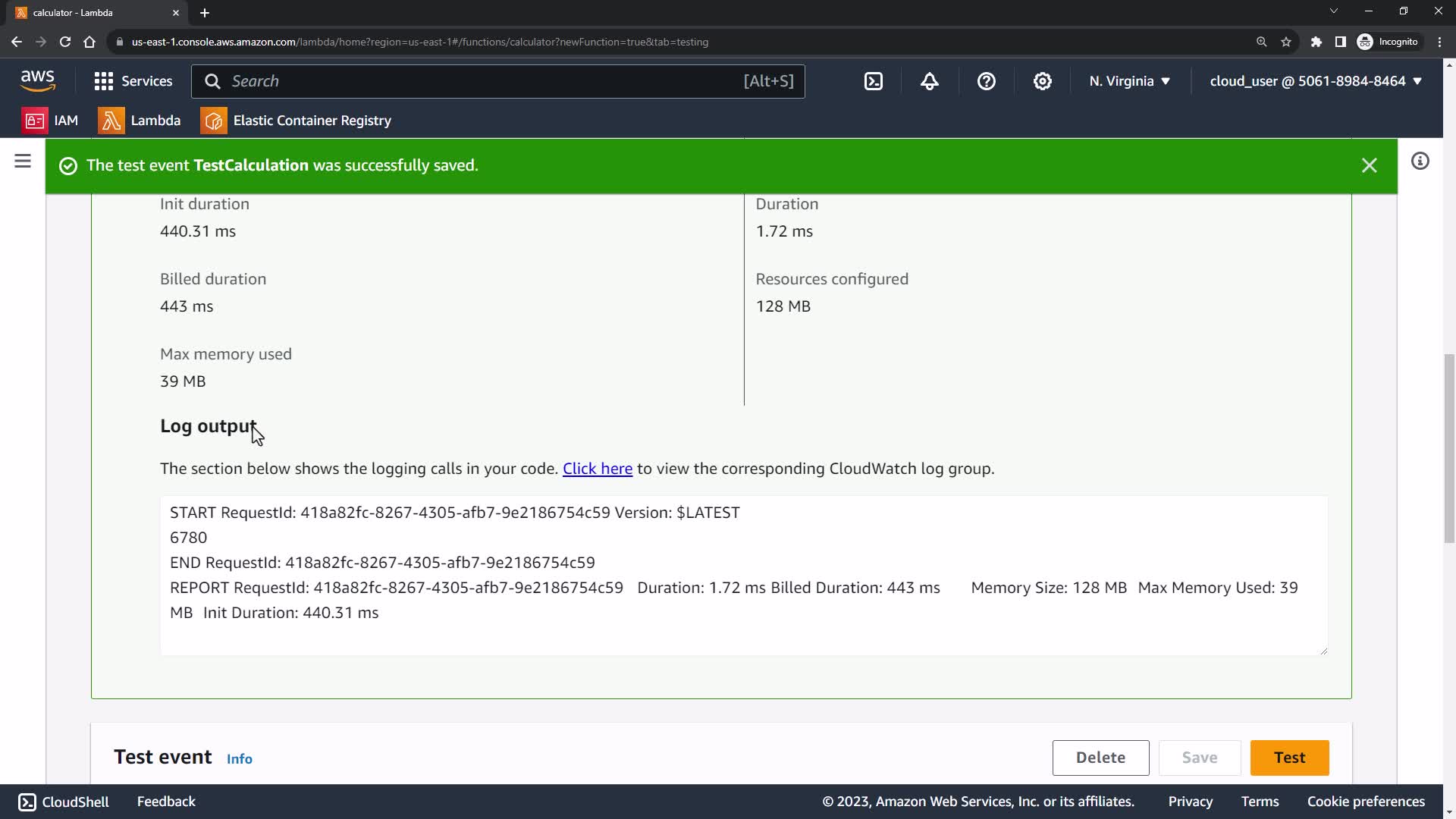Open the settings gear in the AWS header
The height and width of the screenshot is (819, 1456).
click(x=1043, y=81)
